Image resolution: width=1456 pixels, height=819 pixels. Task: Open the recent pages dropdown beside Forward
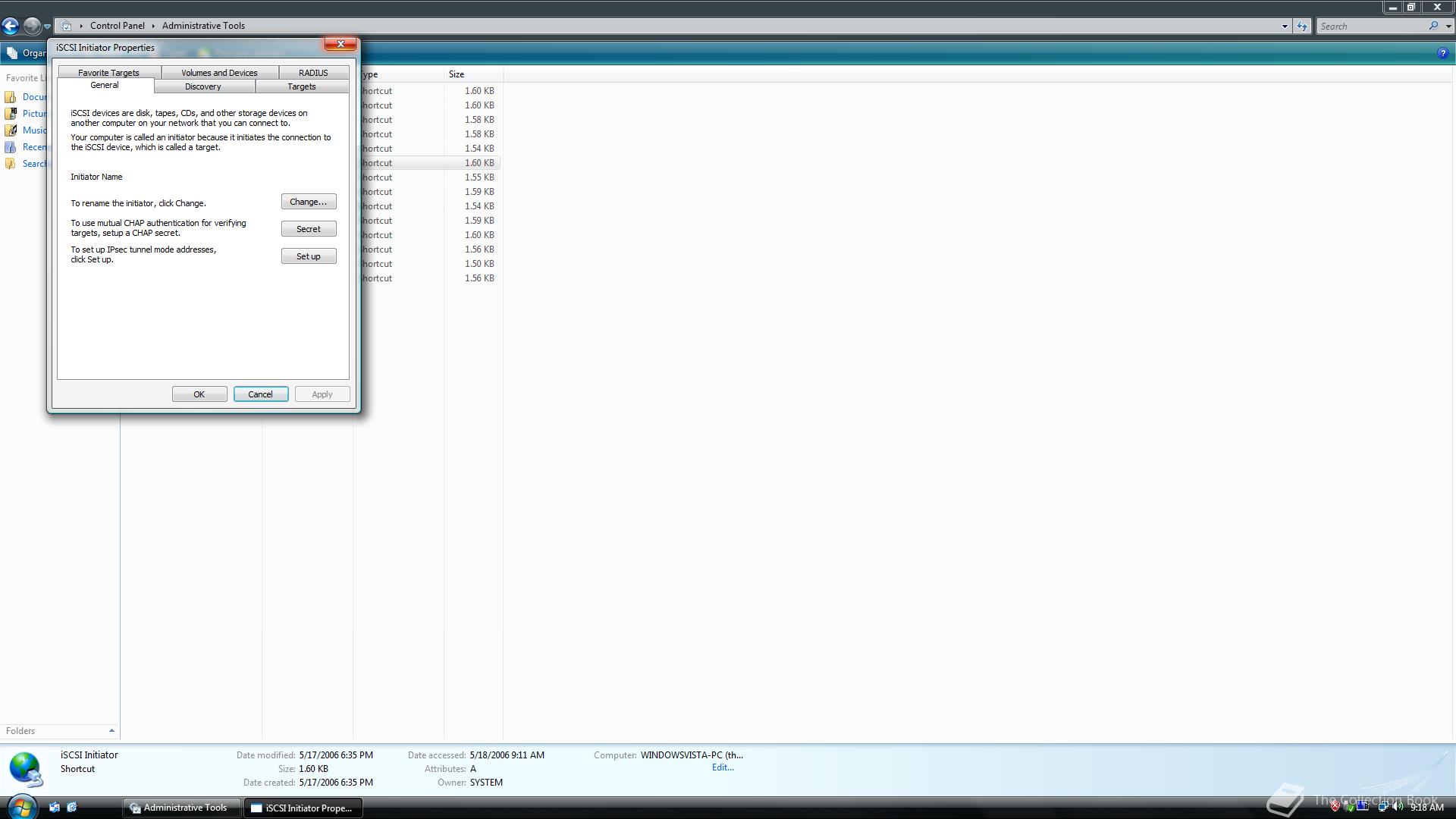click(47, 27)
